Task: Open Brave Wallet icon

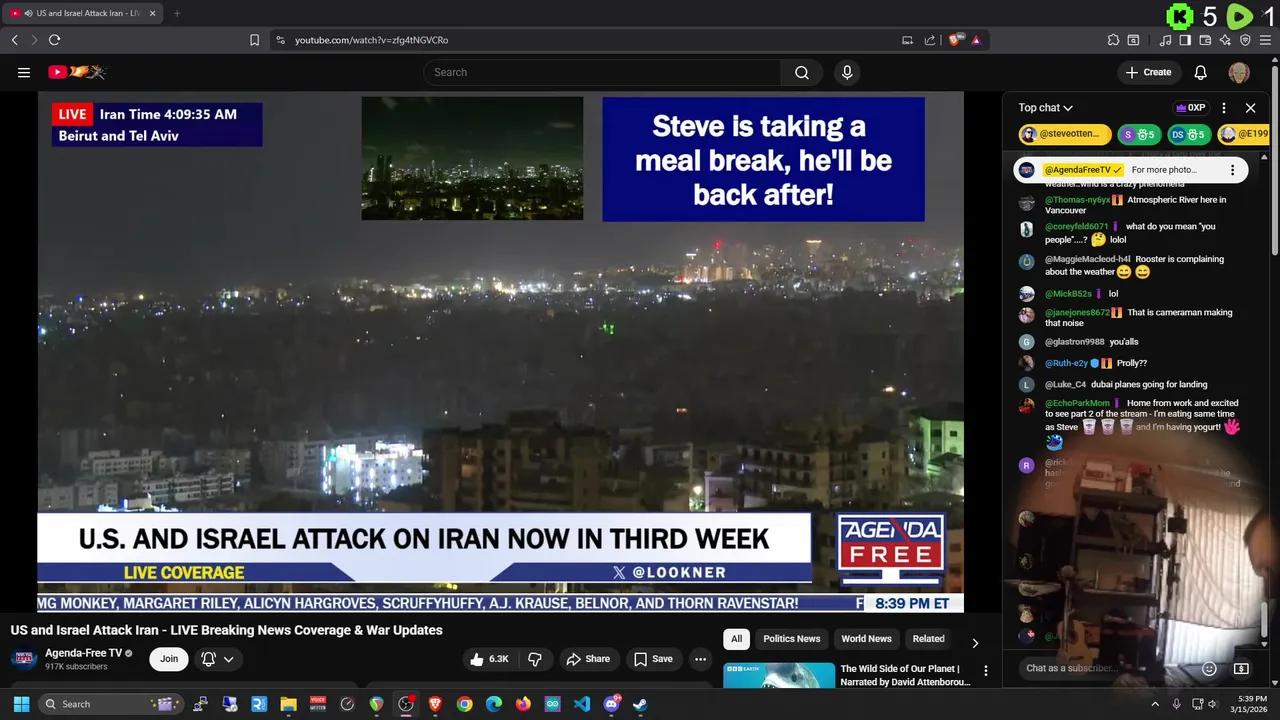Action: click(x=1205, y=40)
